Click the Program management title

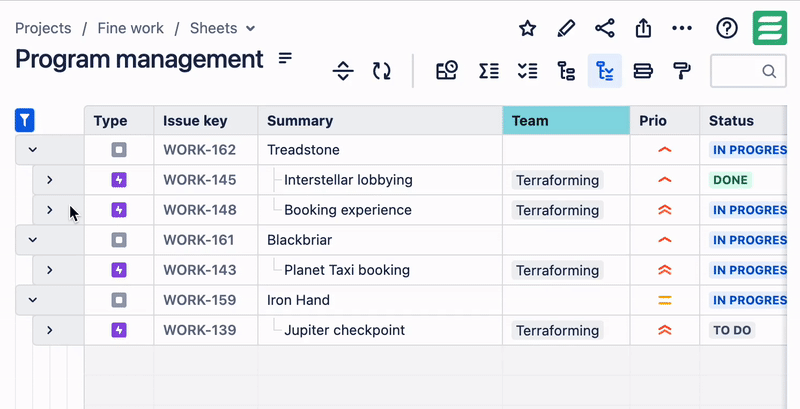(x=139, y=59)
